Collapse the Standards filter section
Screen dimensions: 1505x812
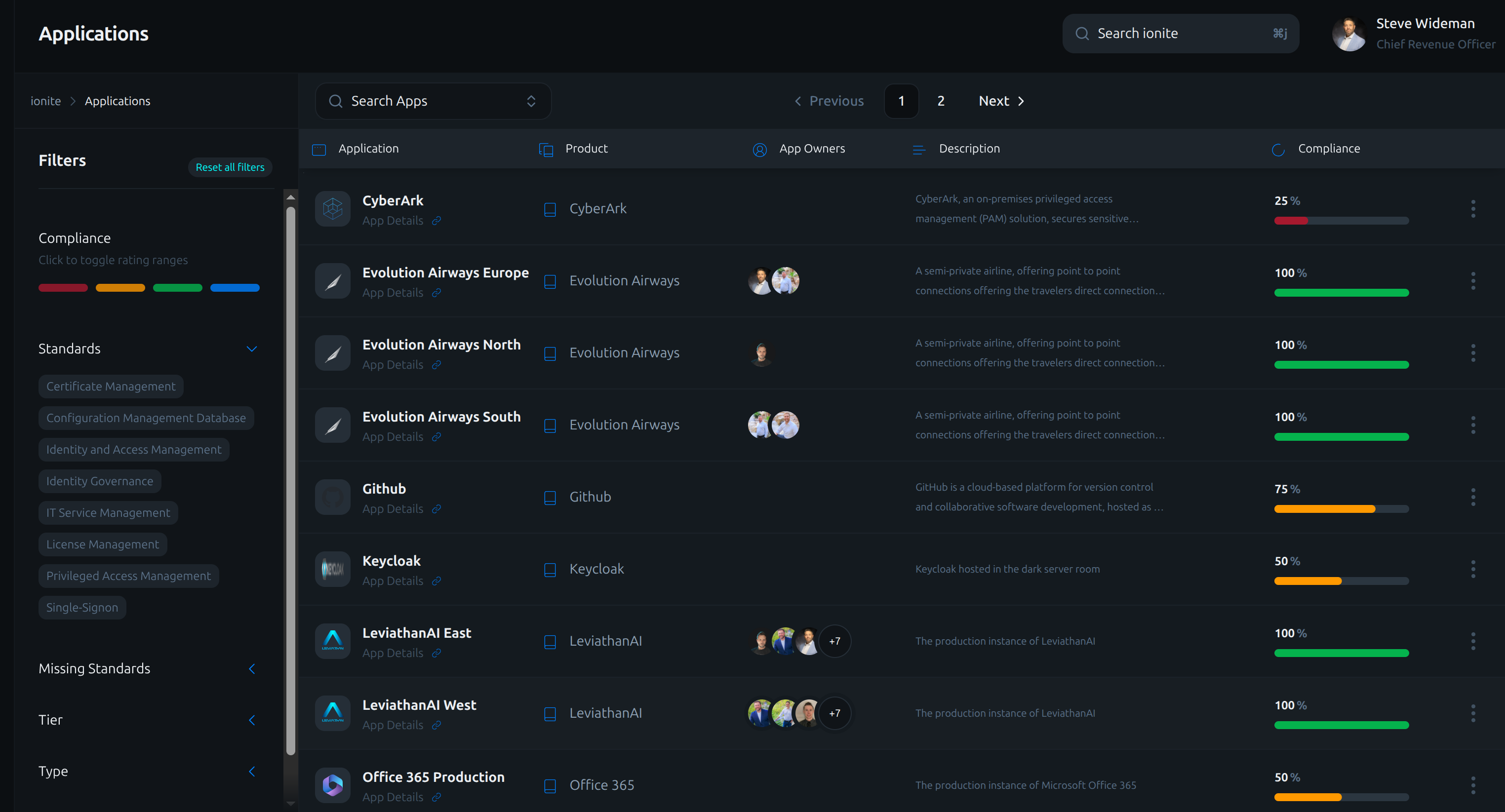pos(252,349)
